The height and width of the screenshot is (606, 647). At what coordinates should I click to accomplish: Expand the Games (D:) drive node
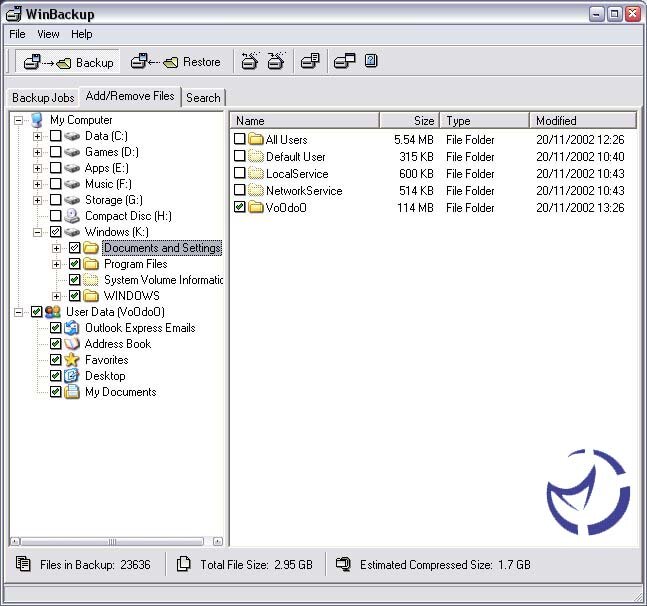37,152
